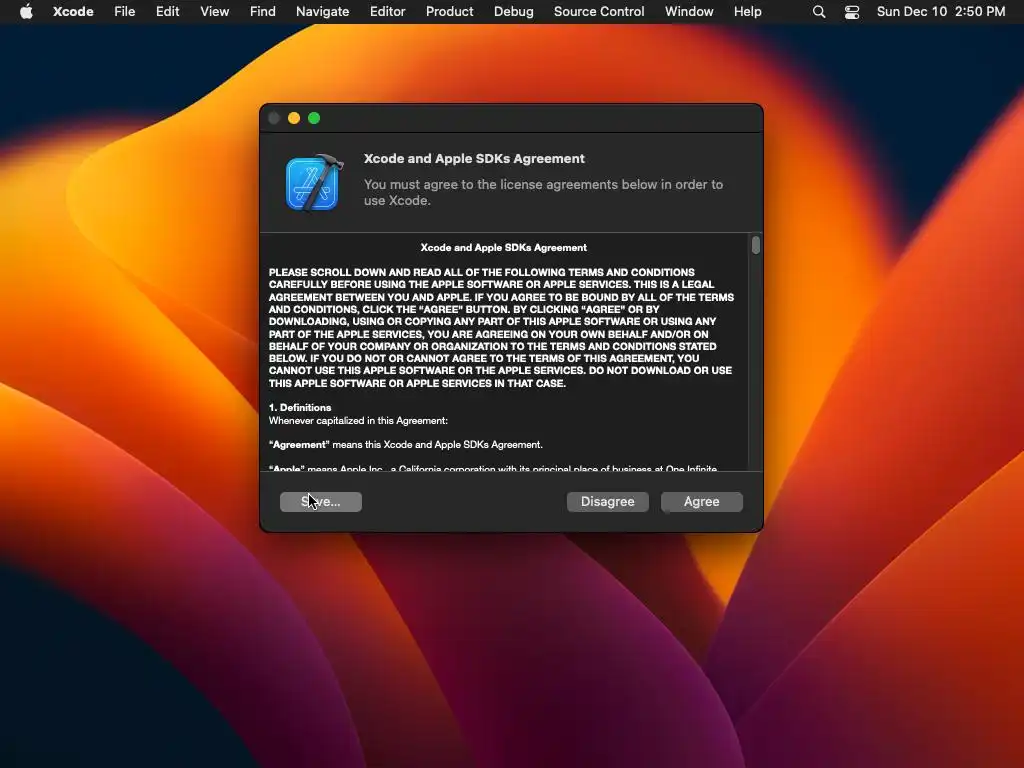Screen dimensions: 1024x768
Task: Click the centered license heading above the terms
Action: tap(504, 248)
